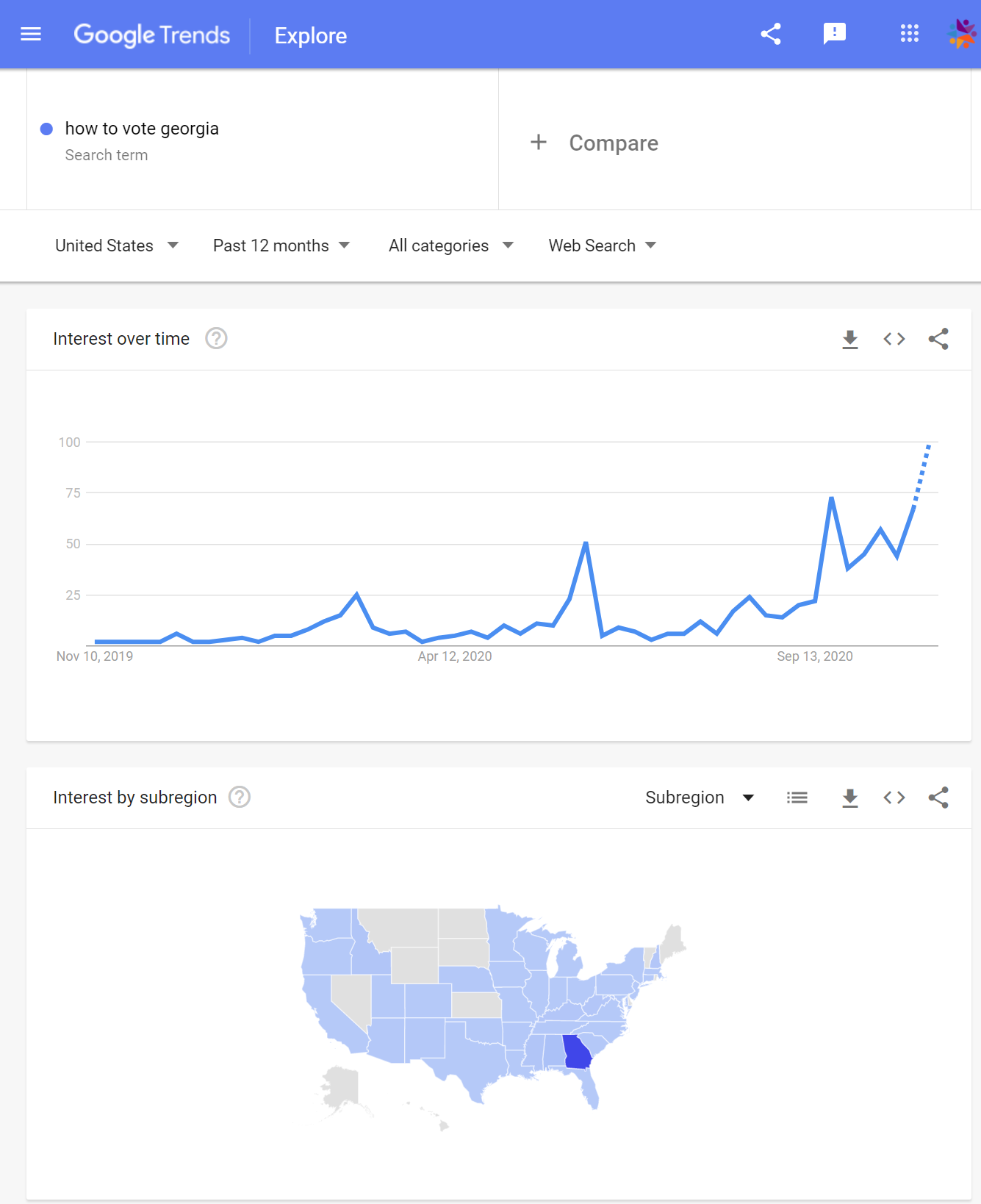This screenshot has height=1204, width=981.
Task: Share the Interest by subregion widget
Action: pos(938,798)
